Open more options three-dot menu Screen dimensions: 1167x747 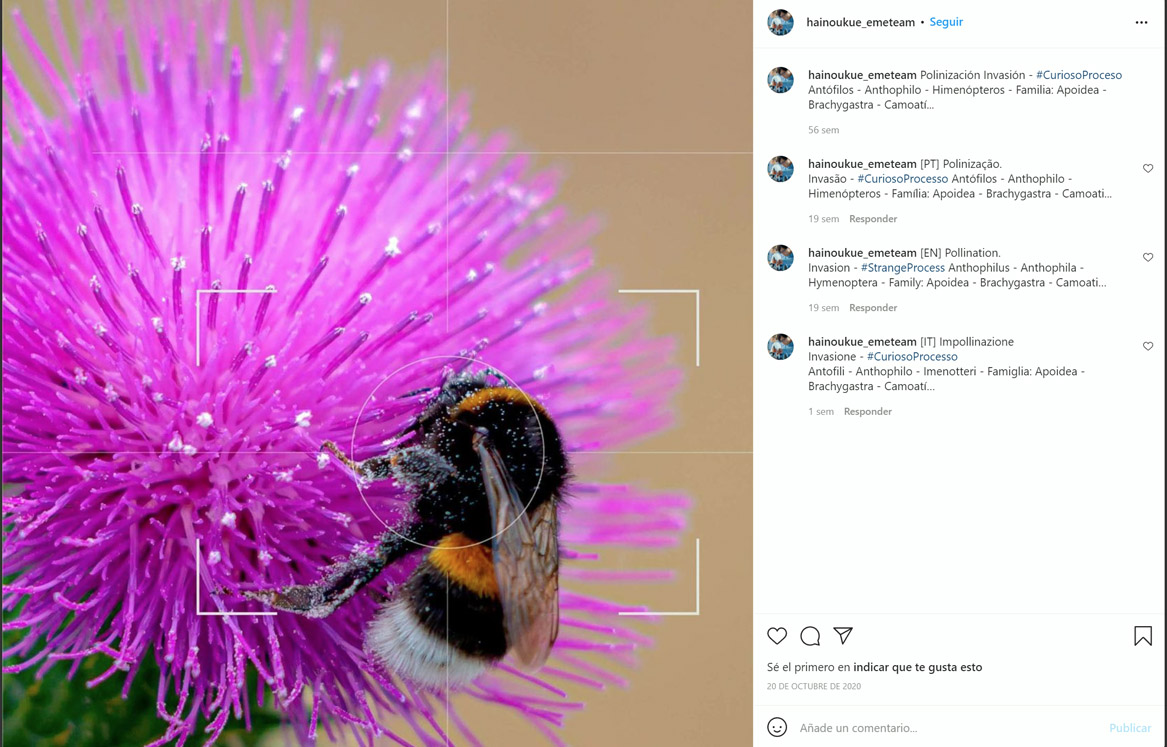(x=1141, y=22)
